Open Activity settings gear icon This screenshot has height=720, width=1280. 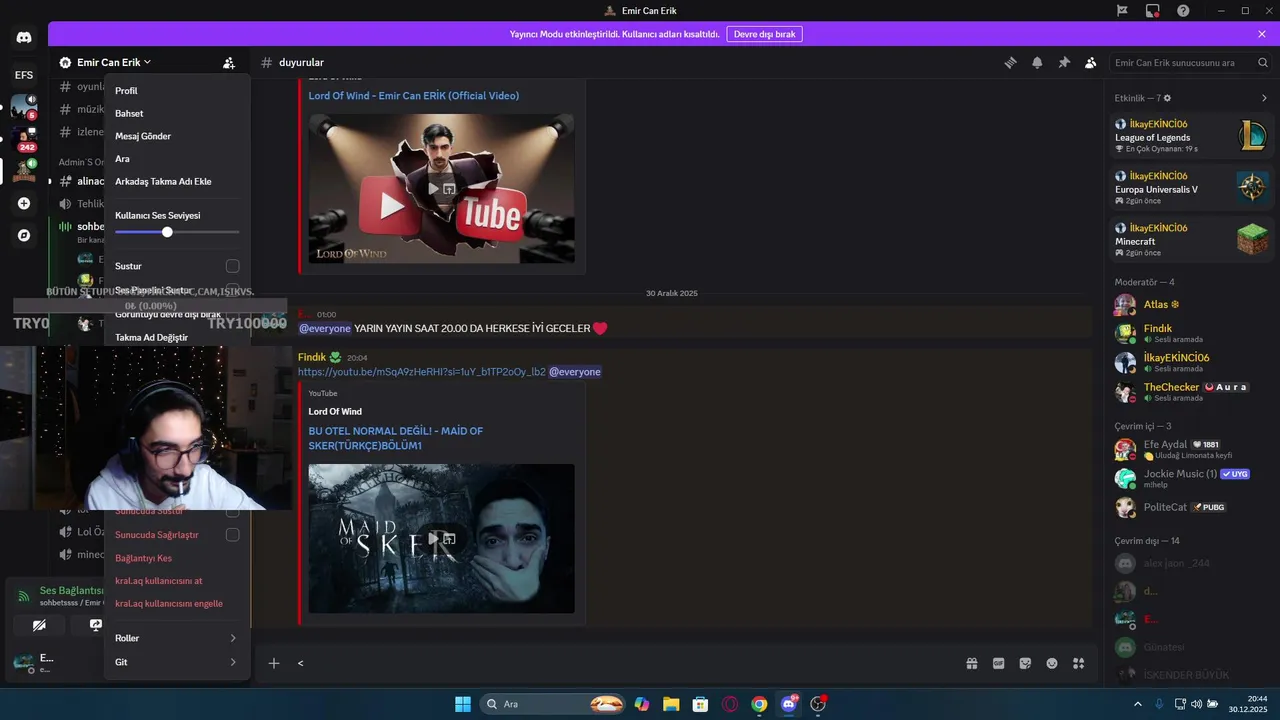tap(1167, 98)
